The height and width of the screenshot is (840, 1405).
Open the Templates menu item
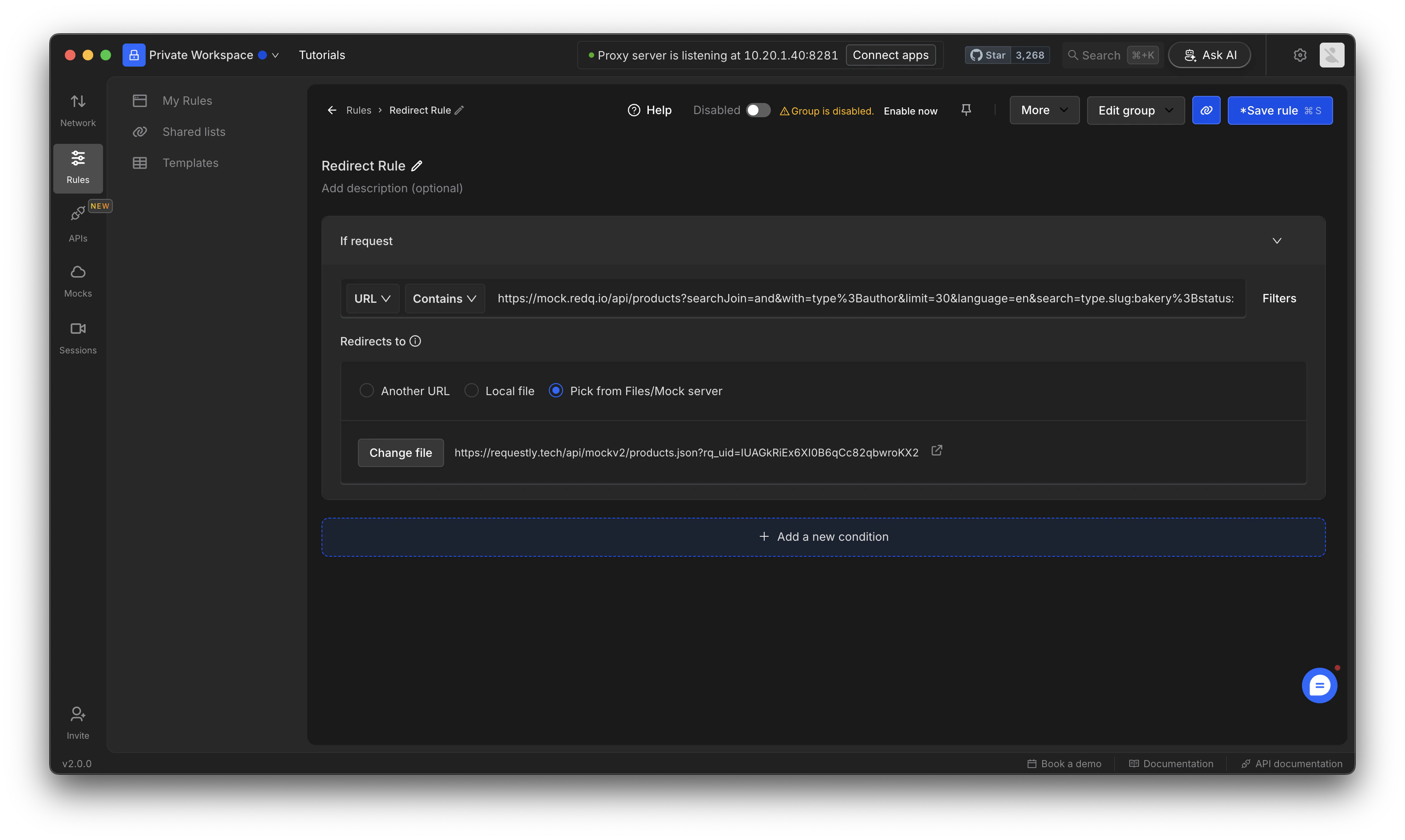(190, 163)
